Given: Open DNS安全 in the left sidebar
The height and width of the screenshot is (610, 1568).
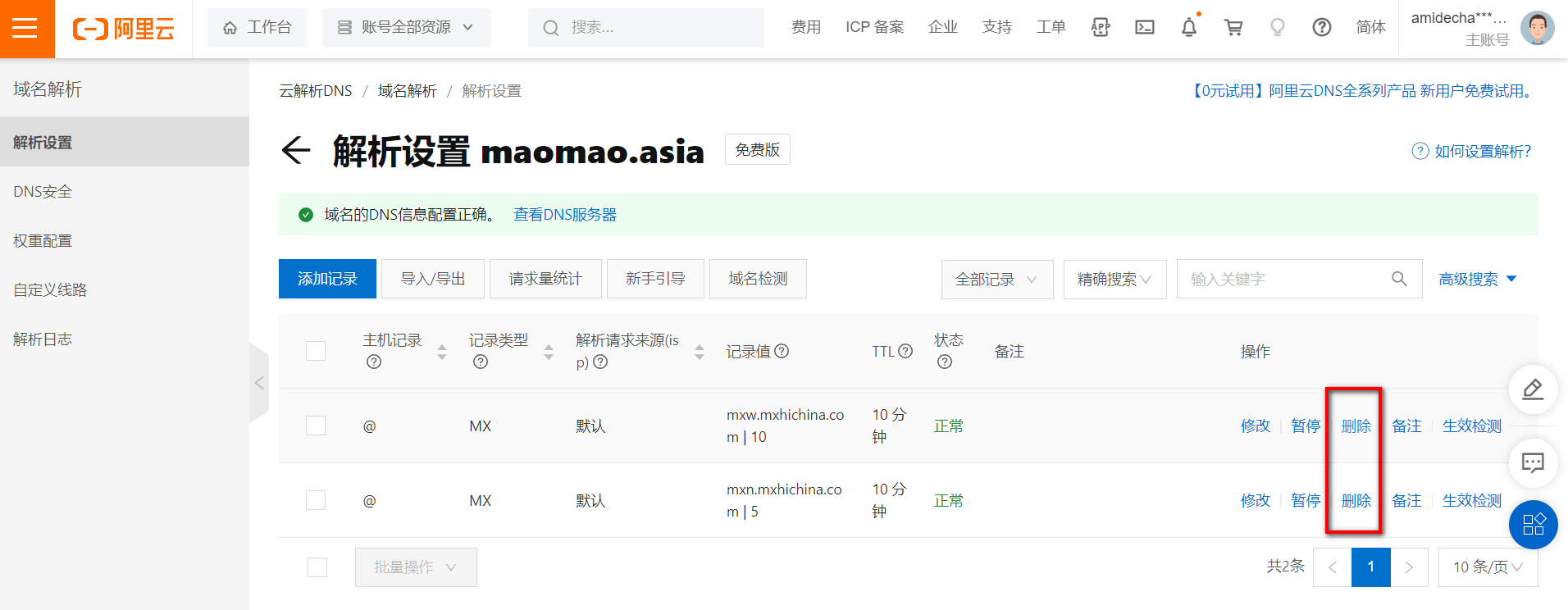Looking at the screenshot, I should tap(43, 192).
